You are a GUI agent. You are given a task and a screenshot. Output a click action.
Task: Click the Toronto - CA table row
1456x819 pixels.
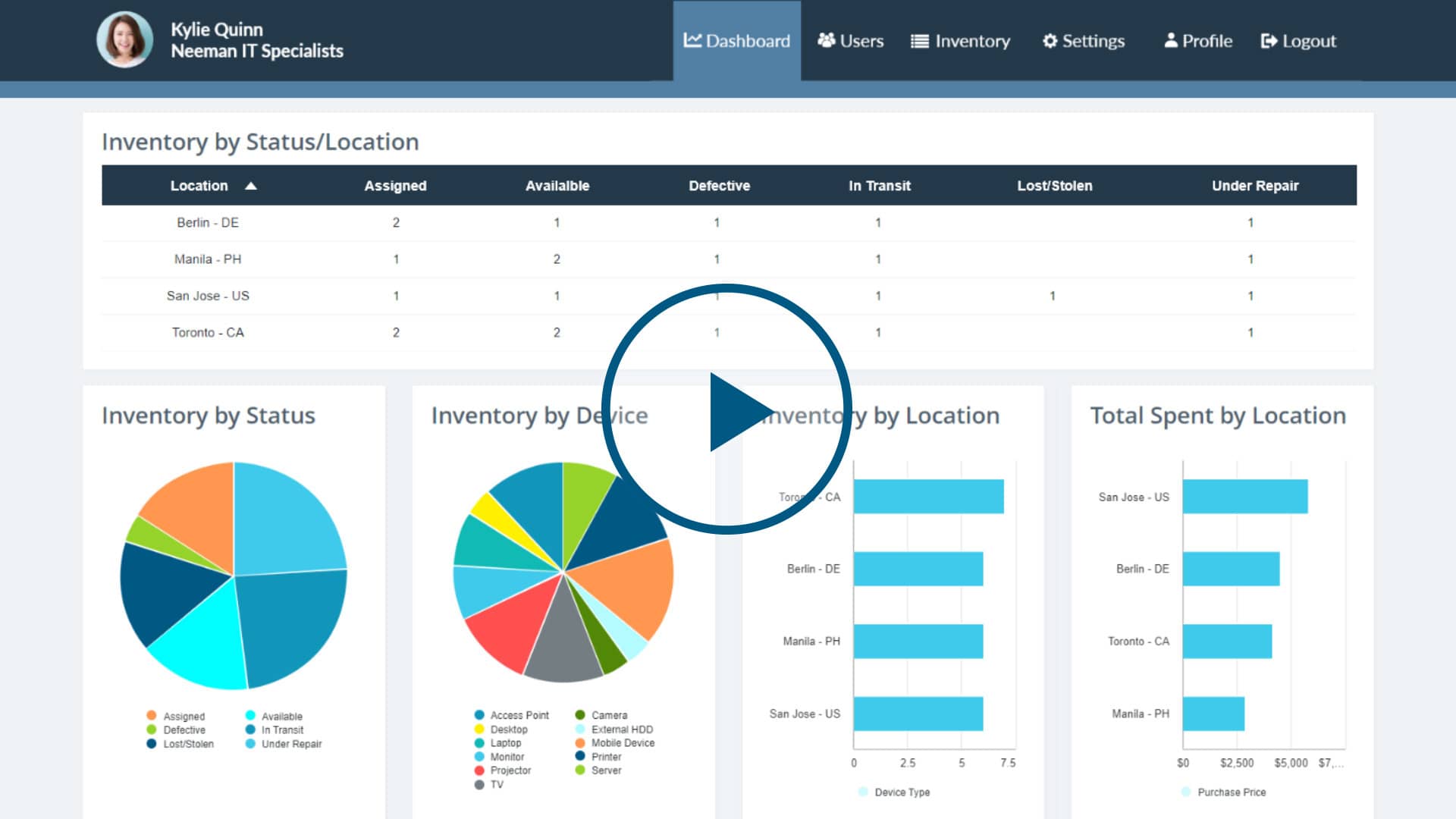(208, 332)
